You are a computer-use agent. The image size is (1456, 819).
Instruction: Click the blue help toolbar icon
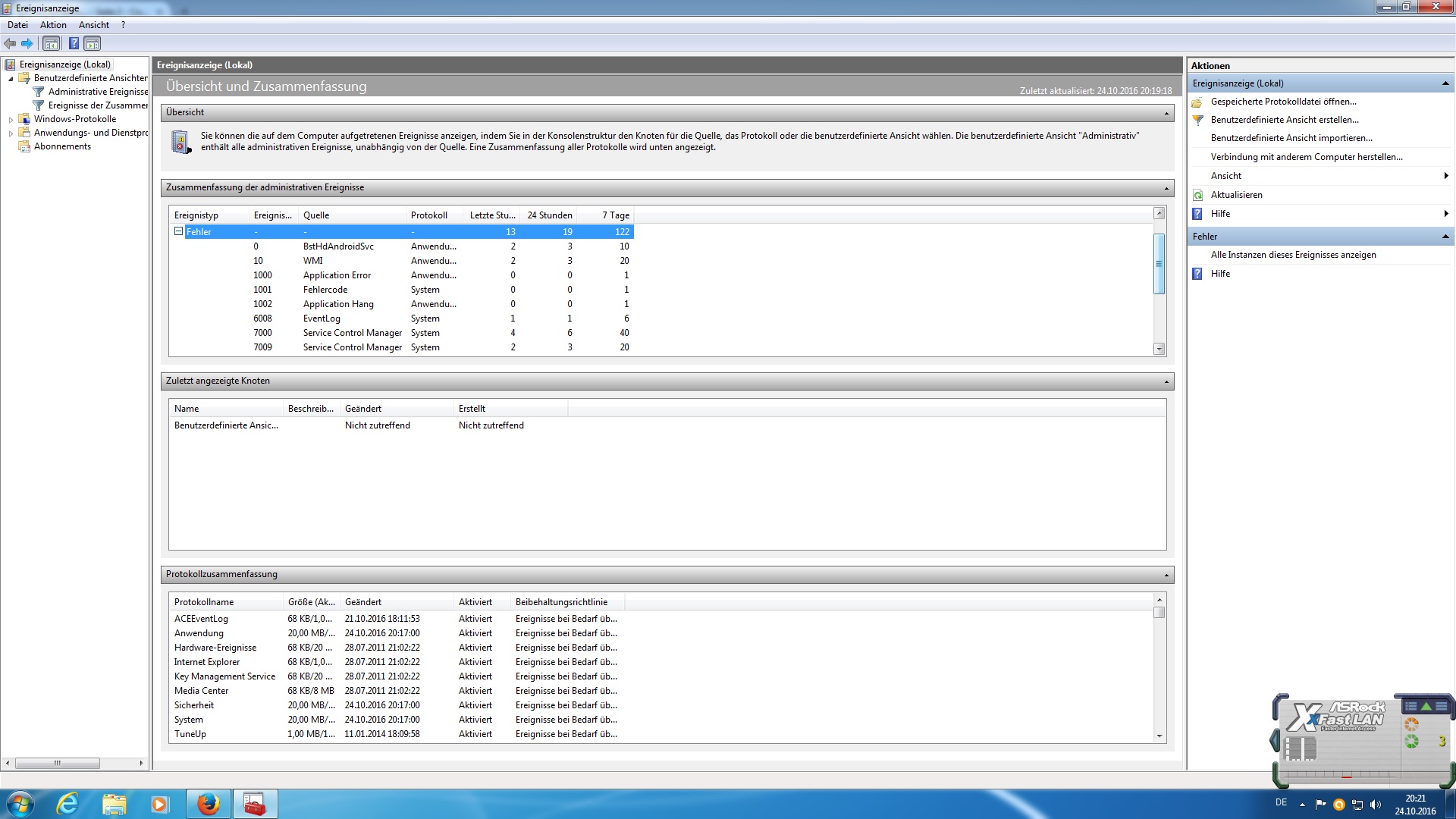(x=74, y=43)
